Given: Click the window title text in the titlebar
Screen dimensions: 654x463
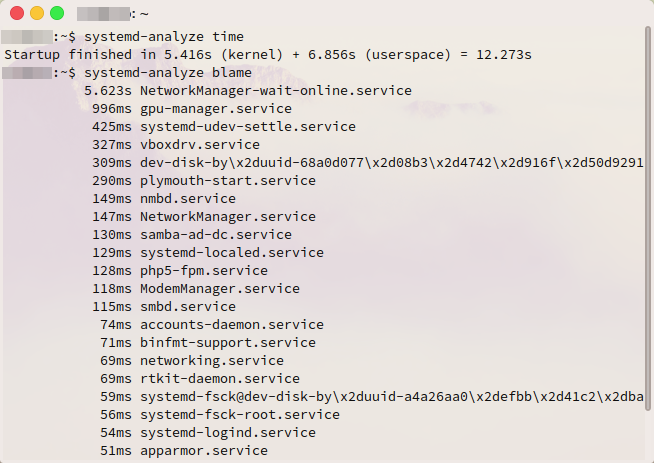Looking at the screenshot, I should coord(113,14).
